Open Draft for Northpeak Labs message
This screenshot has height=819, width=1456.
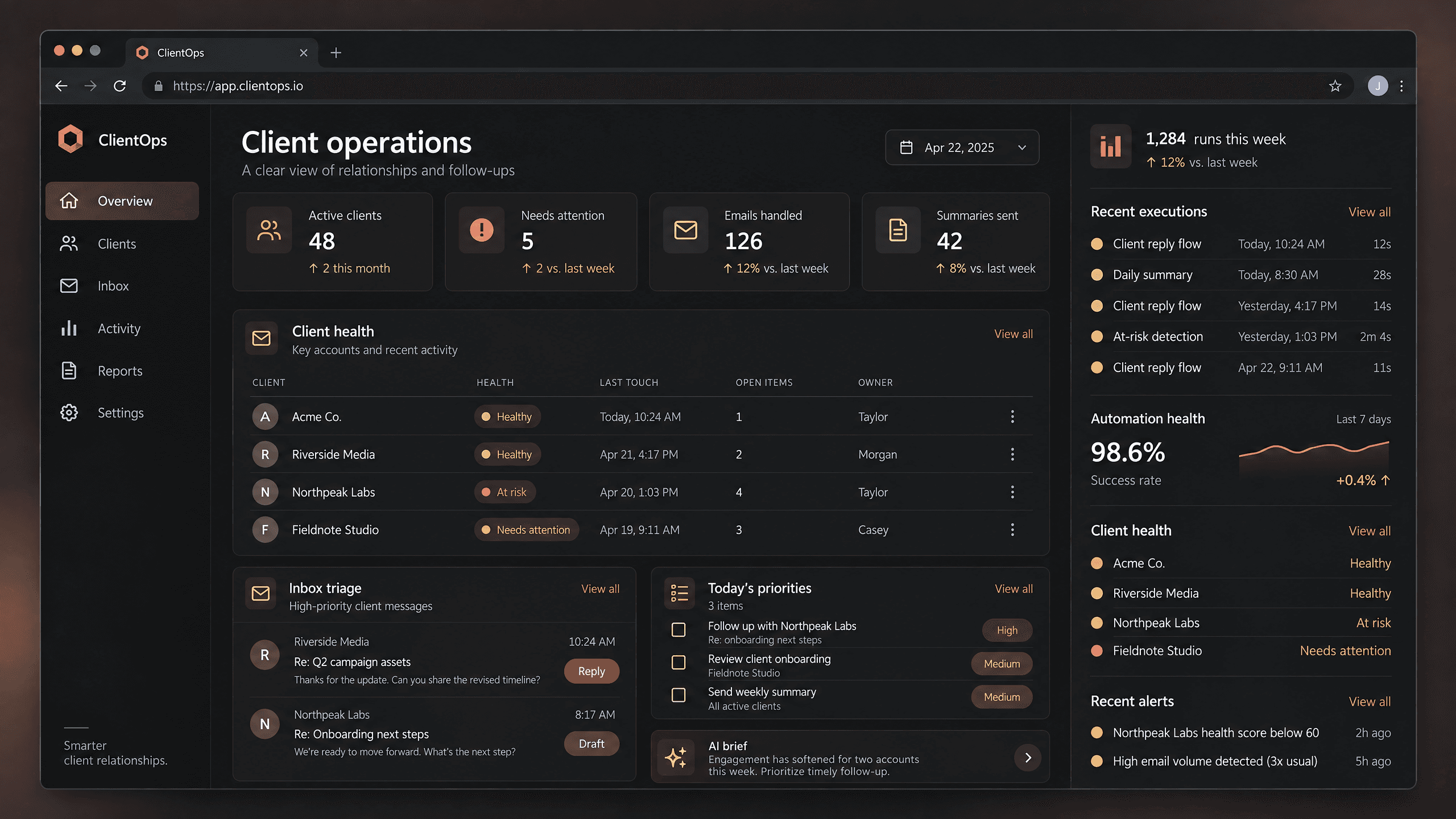pos(591,743)
